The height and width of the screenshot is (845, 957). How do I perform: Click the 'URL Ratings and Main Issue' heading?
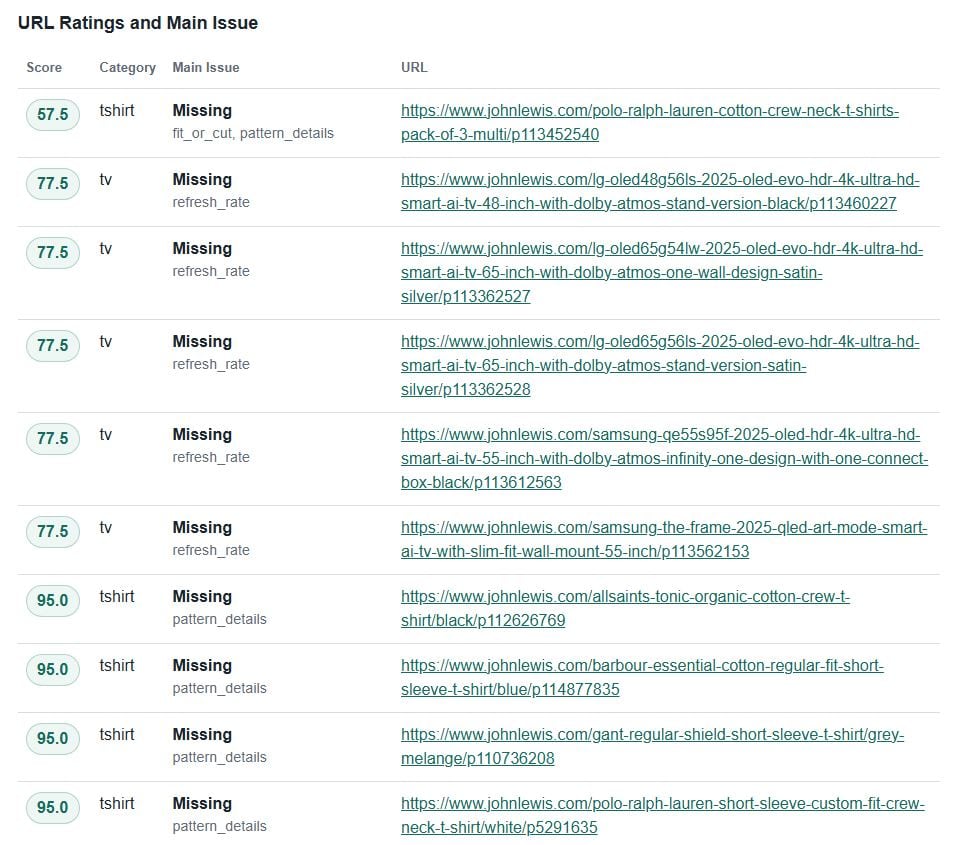(x=138, y=23)
